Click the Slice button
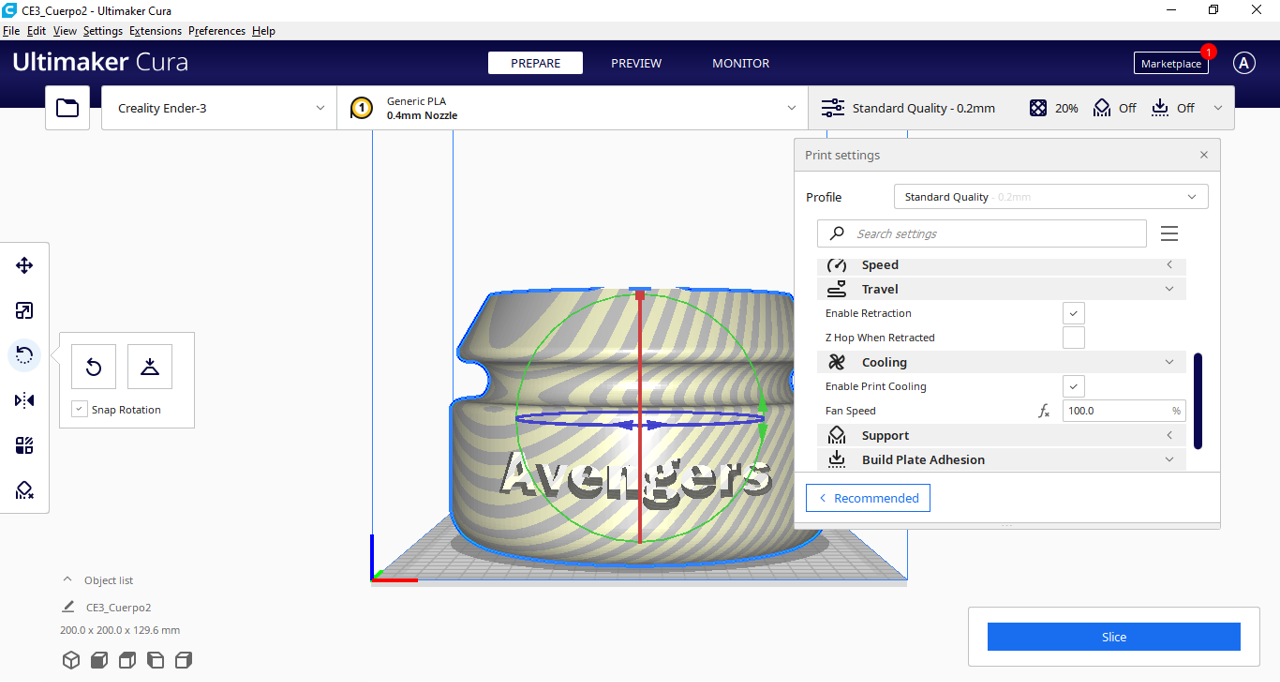 coord(1114,637)
